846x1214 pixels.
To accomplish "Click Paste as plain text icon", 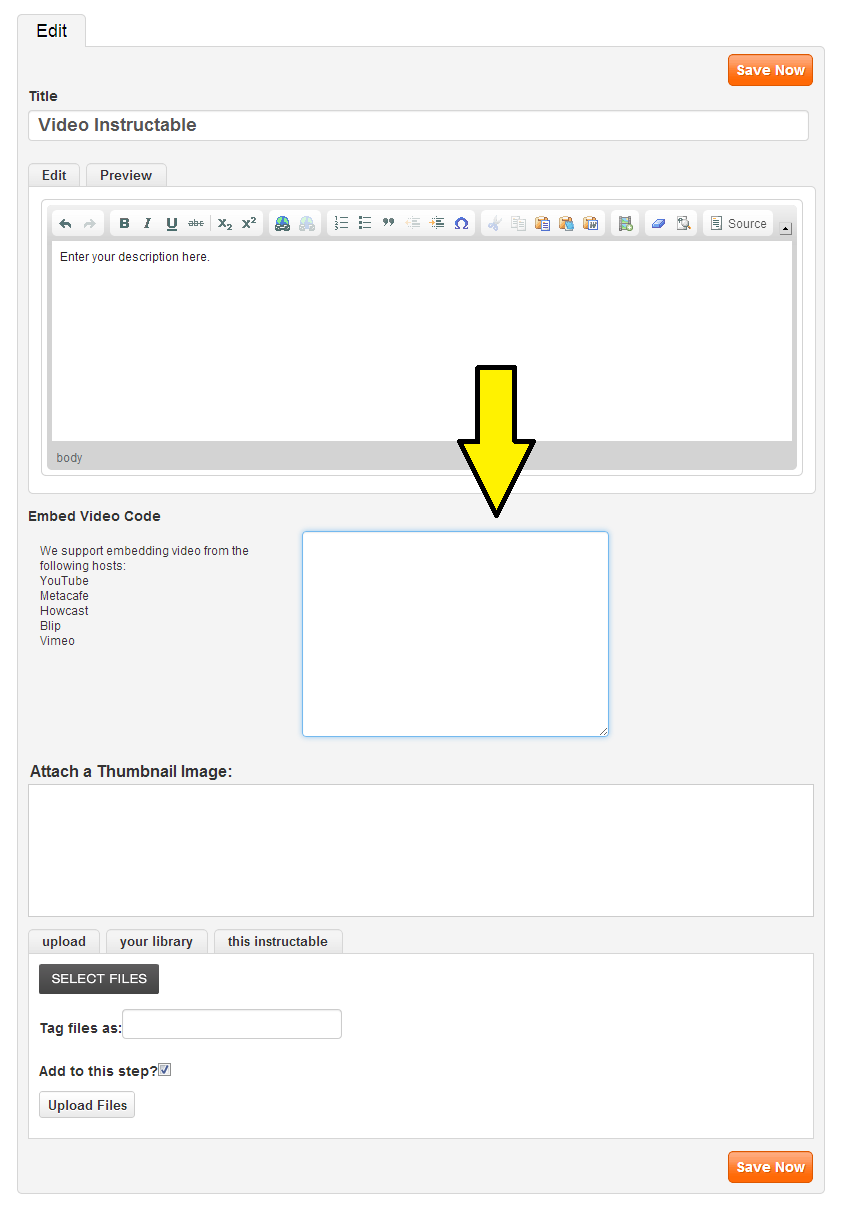I will point(566,224).
